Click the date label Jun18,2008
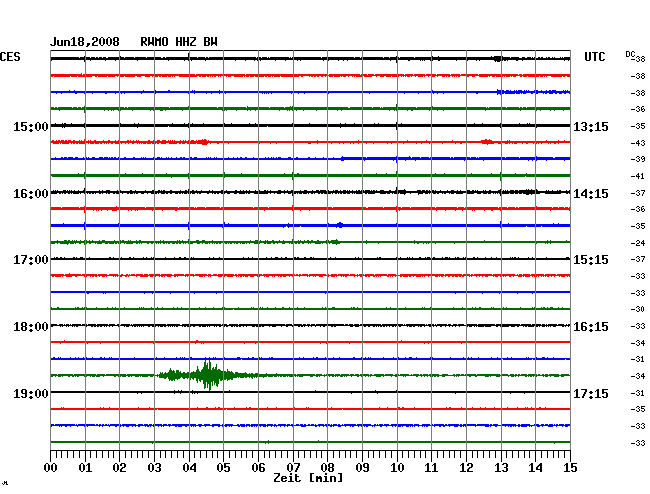This screenshot has height=494, width=650. [x=85, y=42]
